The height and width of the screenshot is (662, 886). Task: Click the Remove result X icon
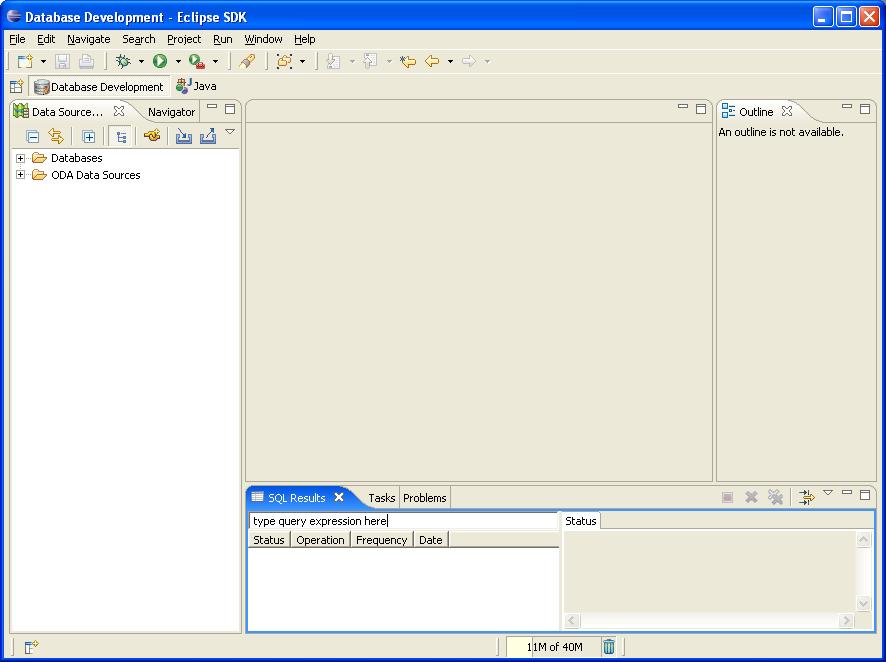752,497
